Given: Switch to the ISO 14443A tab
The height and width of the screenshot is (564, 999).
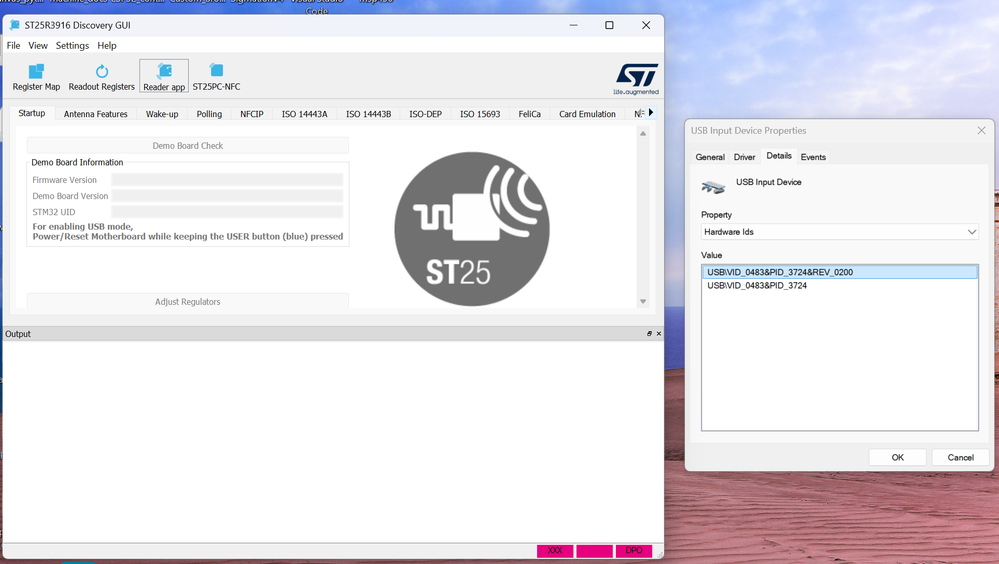Looking at the screenshot, I should click(x=305, y=114).
